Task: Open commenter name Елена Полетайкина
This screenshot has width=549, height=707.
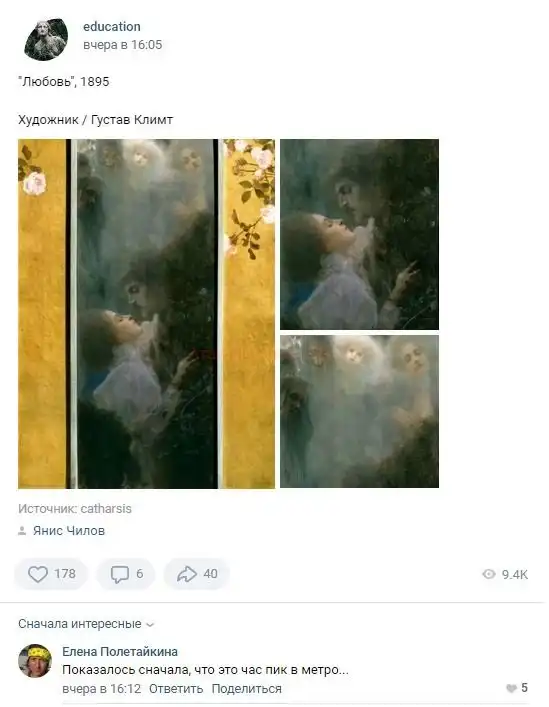Action: coord(120,652)
